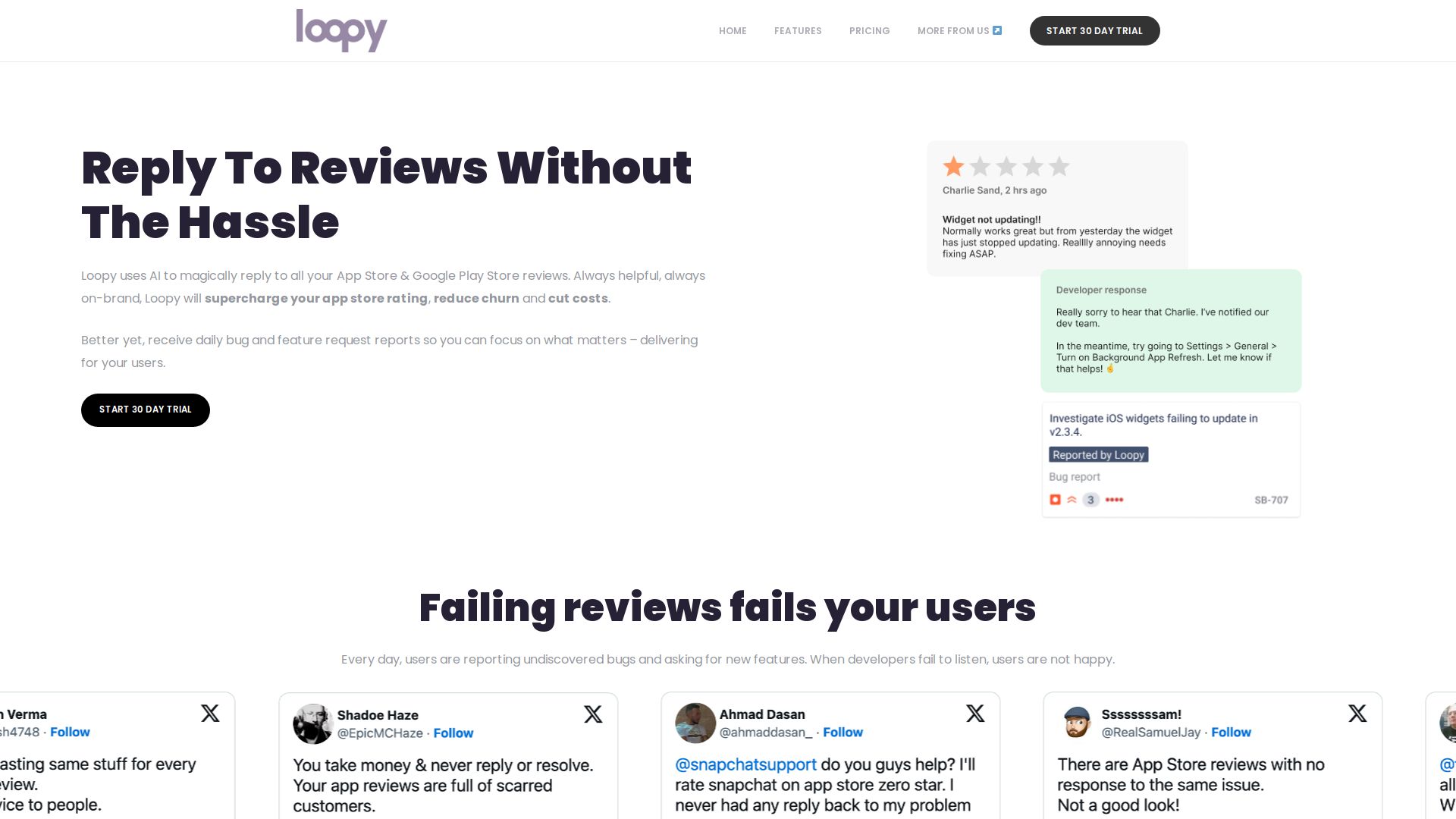The width and height of the screenshot is (1456, 819).
Task: Follow @ahmaddasan_
Action: tap(843, 733)
